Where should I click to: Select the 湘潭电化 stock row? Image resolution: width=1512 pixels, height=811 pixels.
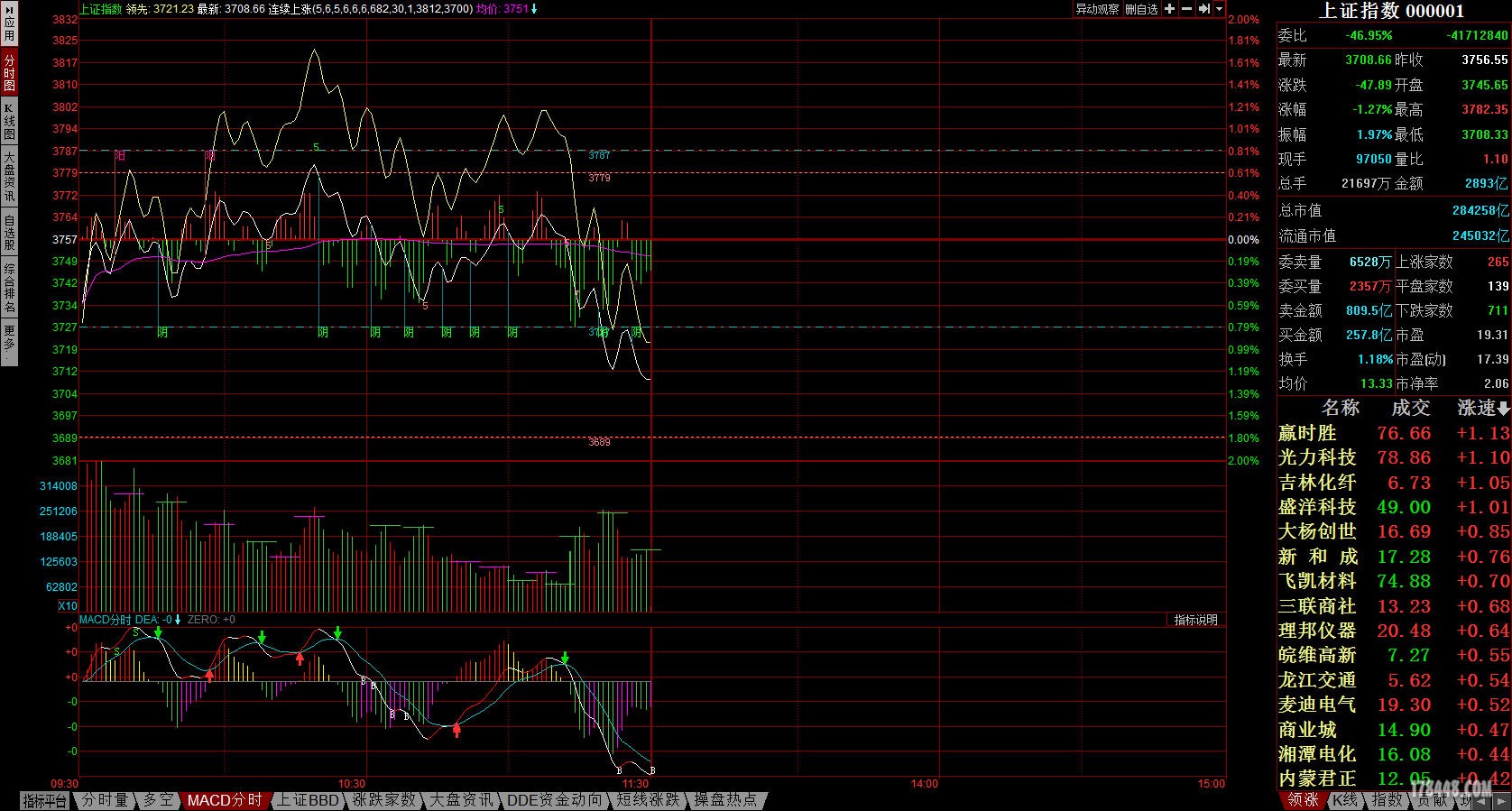[1394, 754]
